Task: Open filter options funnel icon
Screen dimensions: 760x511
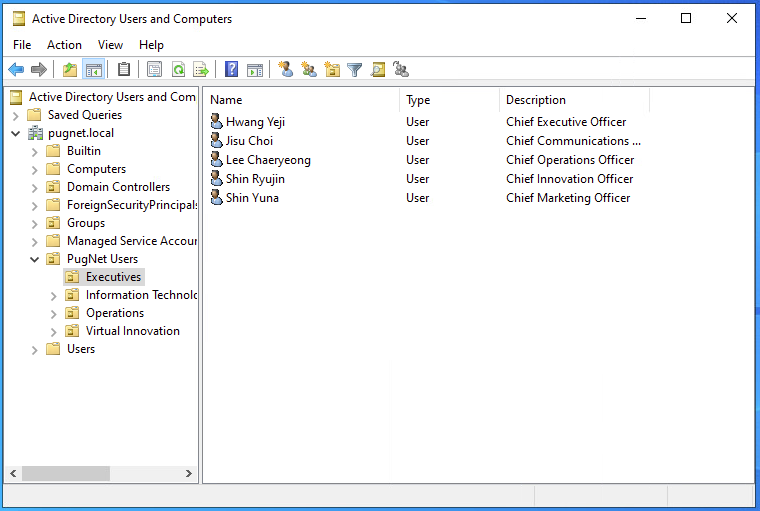Action: tap(355, 70)
